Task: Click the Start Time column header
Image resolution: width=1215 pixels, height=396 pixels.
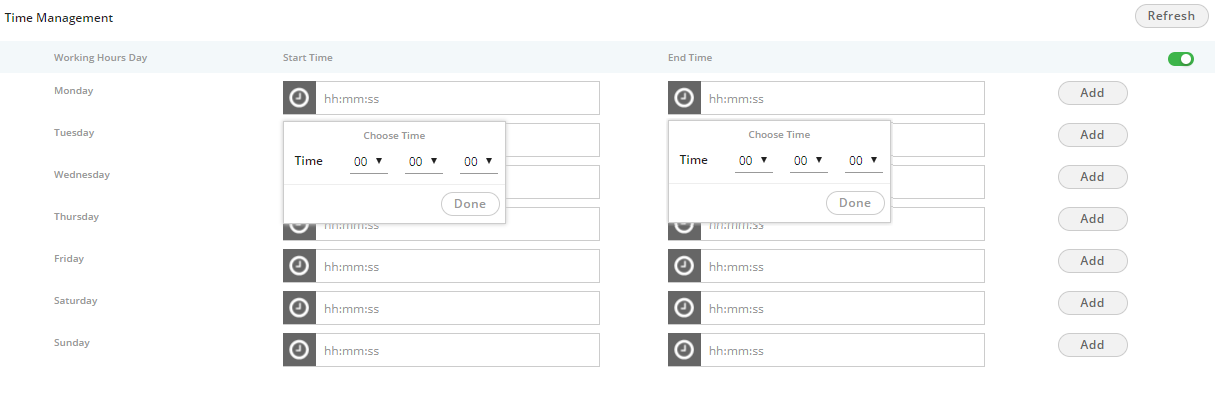Action: pyautogui.click(x=308, y=58)
